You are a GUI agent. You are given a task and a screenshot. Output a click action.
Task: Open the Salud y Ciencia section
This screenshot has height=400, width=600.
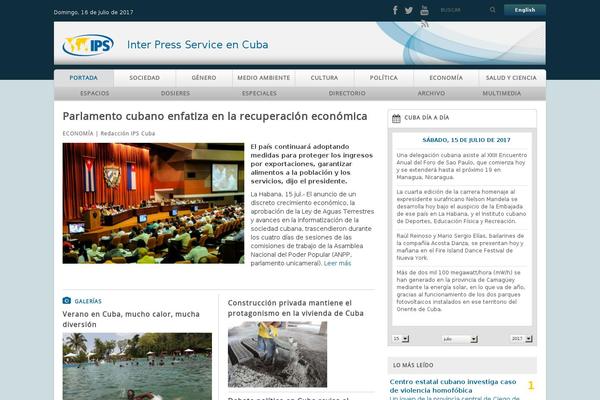(x=511, y=78)
